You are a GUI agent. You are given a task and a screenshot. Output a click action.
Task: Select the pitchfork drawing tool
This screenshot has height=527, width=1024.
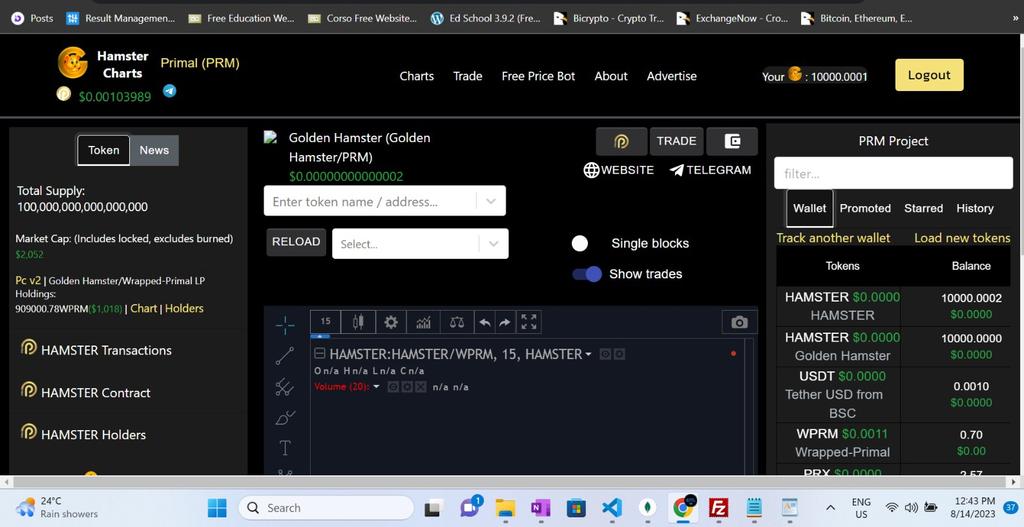(285, 387)
